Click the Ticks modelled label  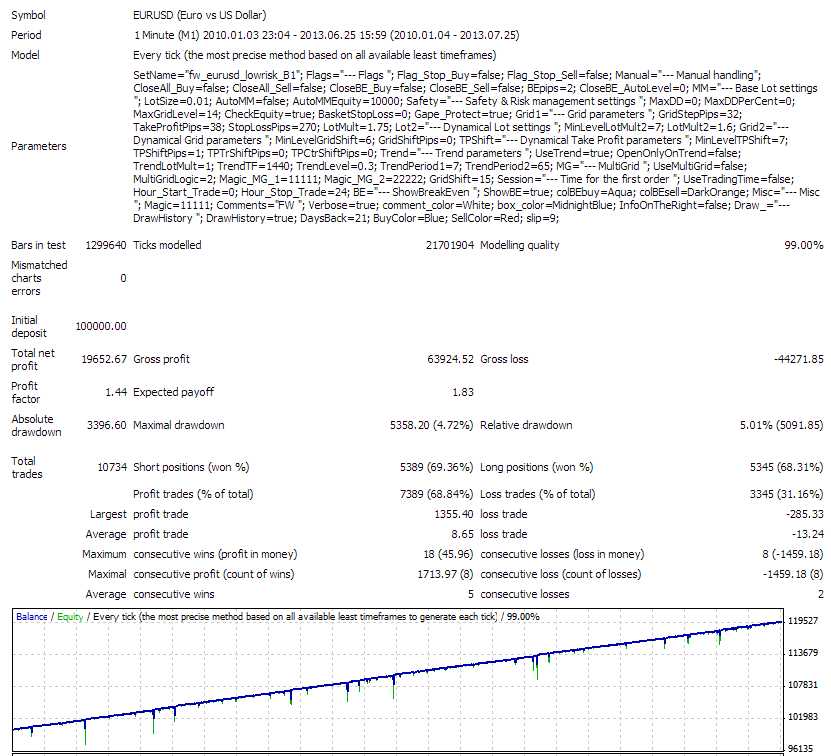click(167, 245)
